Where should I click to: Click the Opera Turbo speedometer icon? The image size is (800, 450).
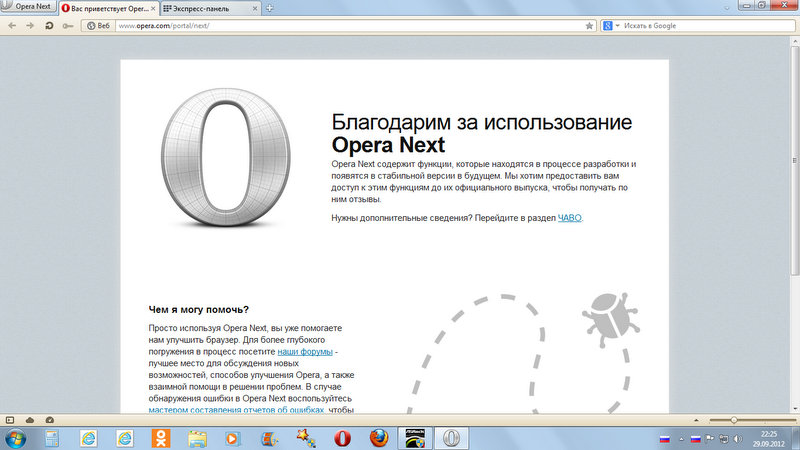pos(49,420)
